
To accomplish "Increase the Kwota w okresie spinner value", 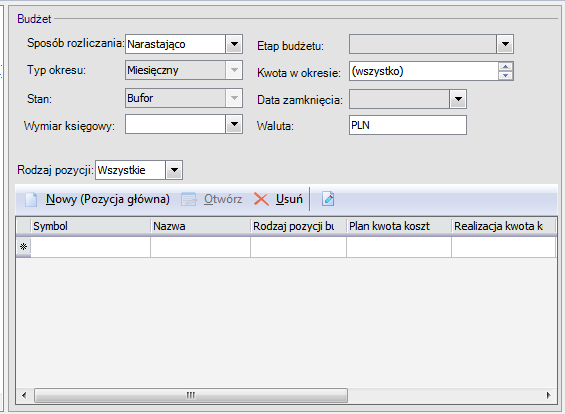I will pyautogui.click(x=506, y=67).
